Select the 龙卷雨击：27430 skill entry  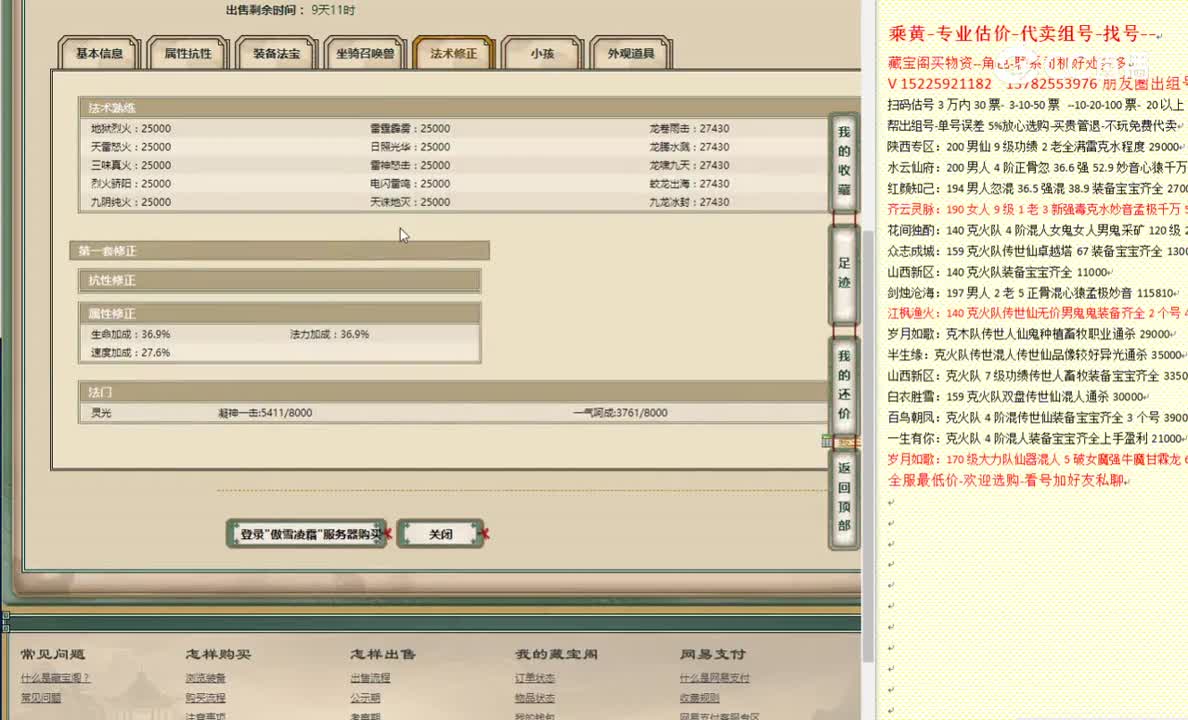tap(689, 129)
